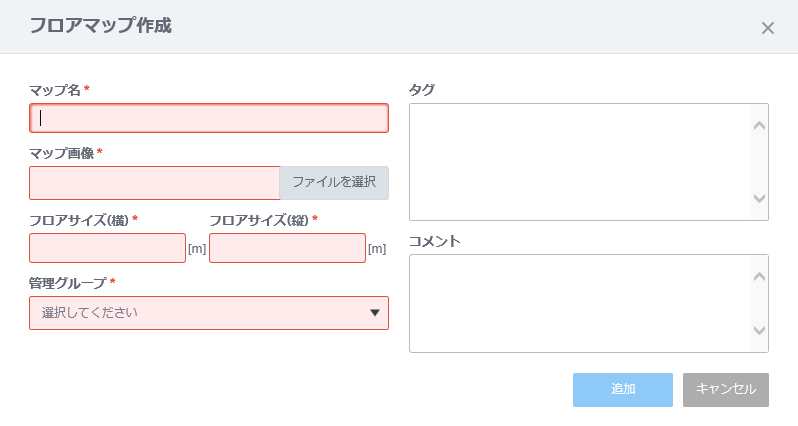Viewport: 798px width, 426px height.
Task: Click the 管理グループ field label
Action: [x=68, y=282]
